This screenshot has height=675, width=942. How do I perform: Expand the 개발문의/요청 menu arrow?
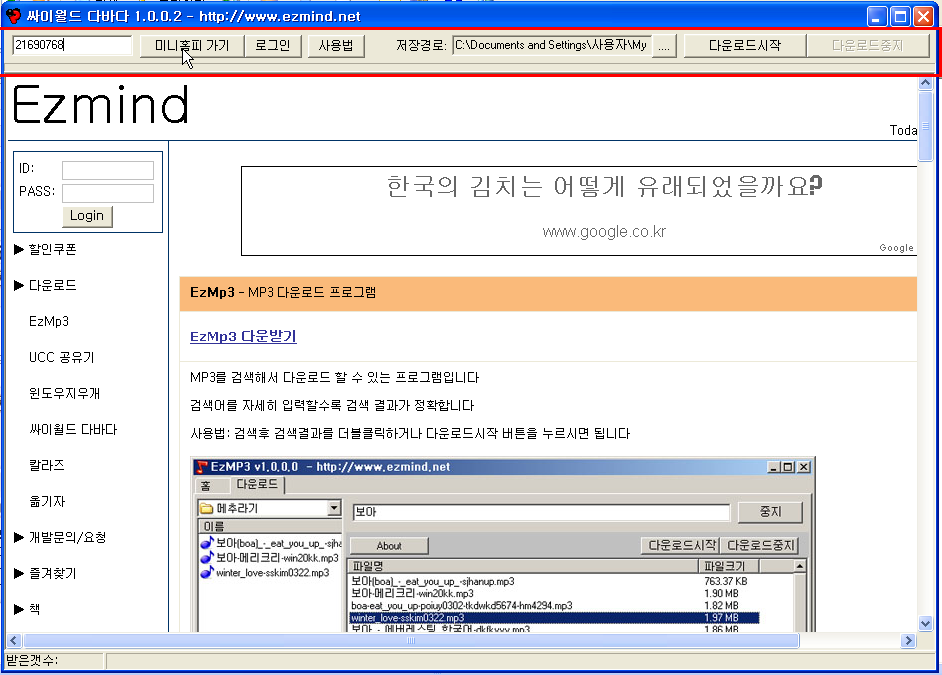click(19, 537)
